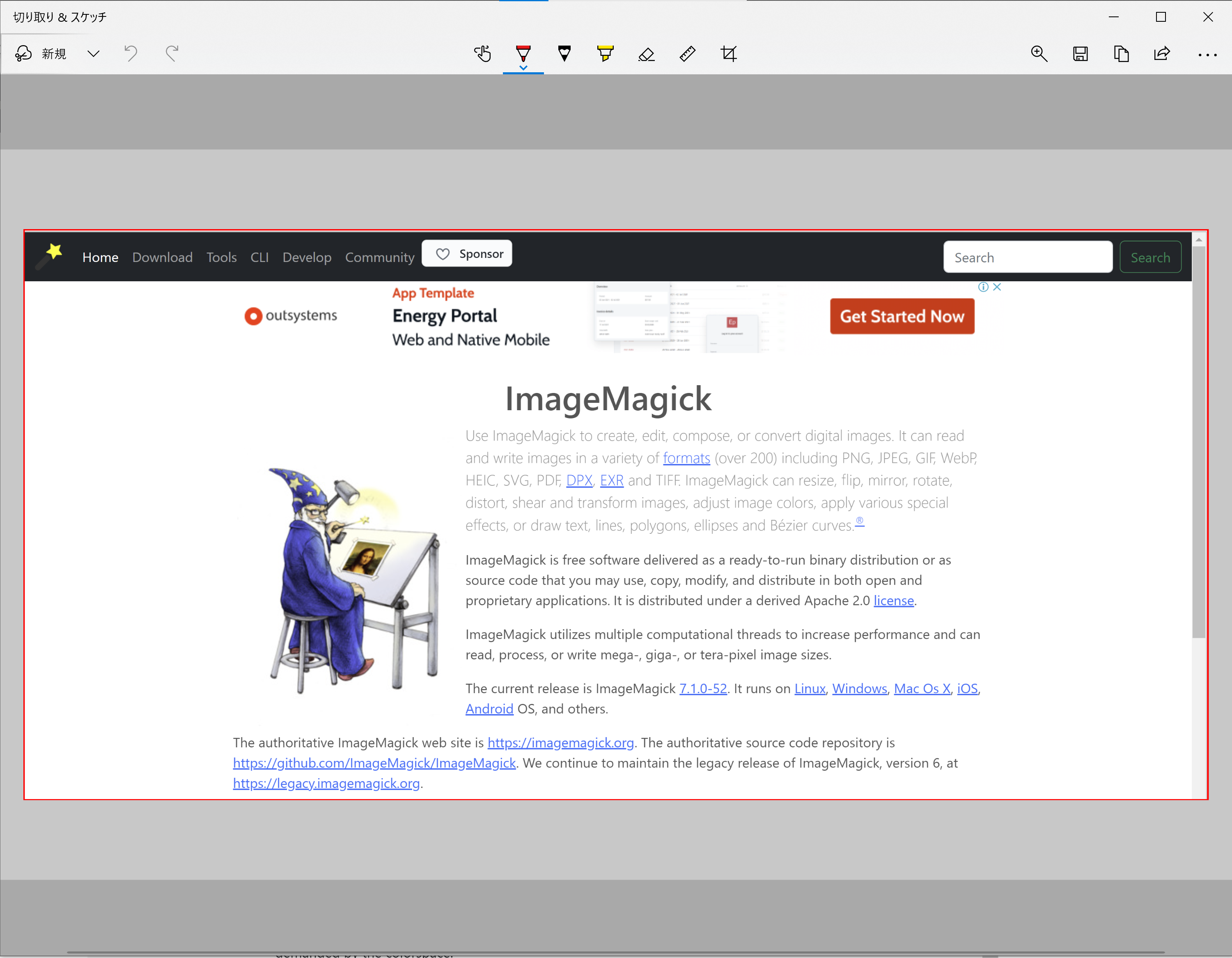Select the highlighter tool
This screenshot has height=958, width=1232.
(x=605, y=54)
